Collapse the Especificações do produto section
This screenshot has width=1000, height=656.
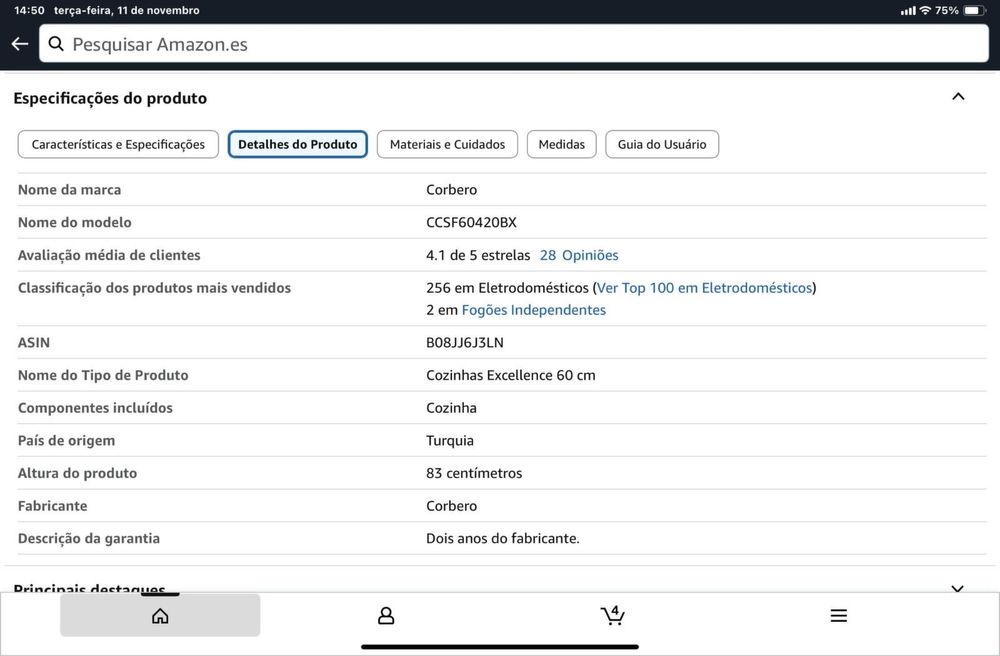pos(958,97)
